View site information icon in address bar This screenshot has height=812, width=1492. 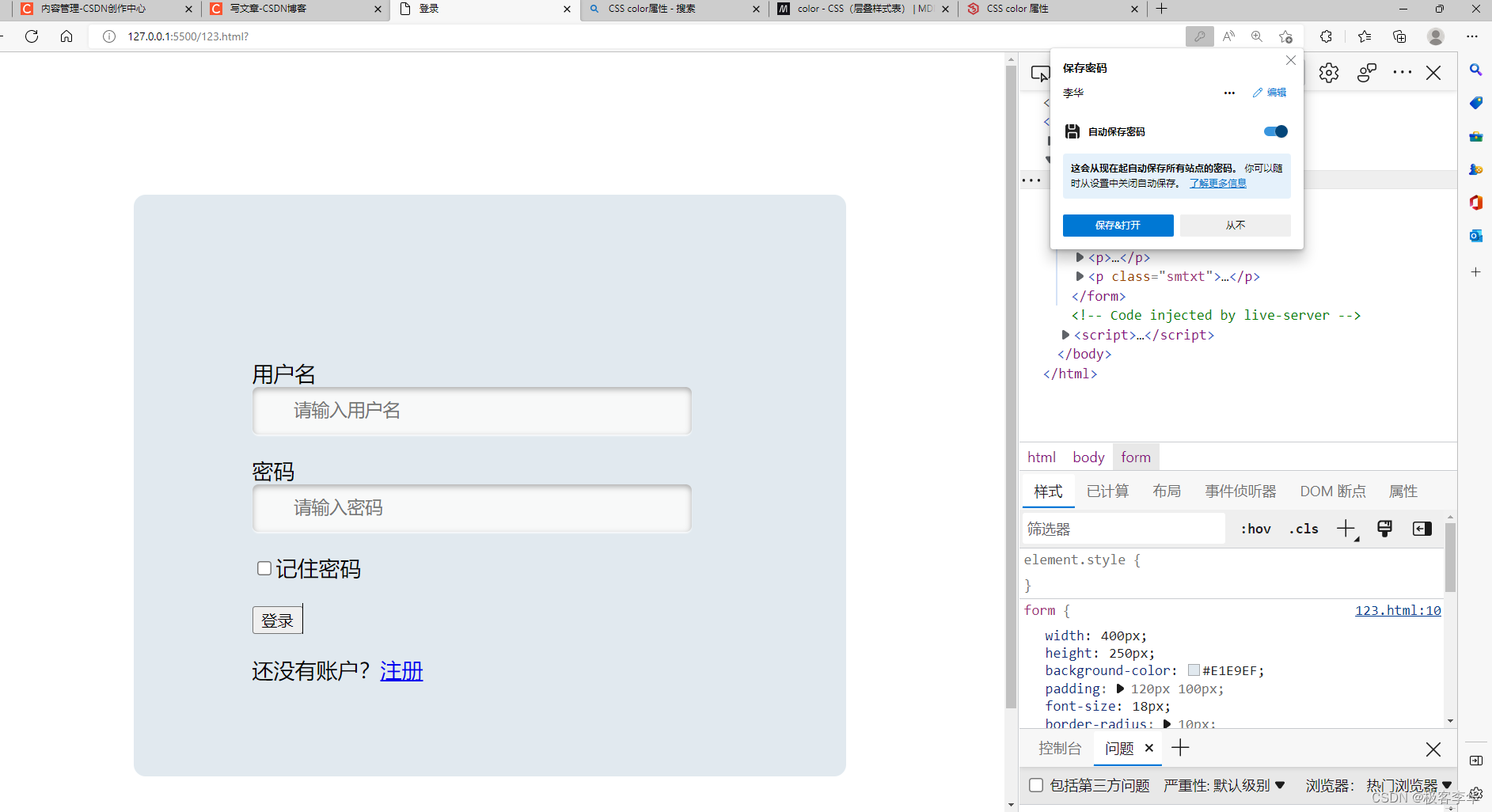(109, 36)
